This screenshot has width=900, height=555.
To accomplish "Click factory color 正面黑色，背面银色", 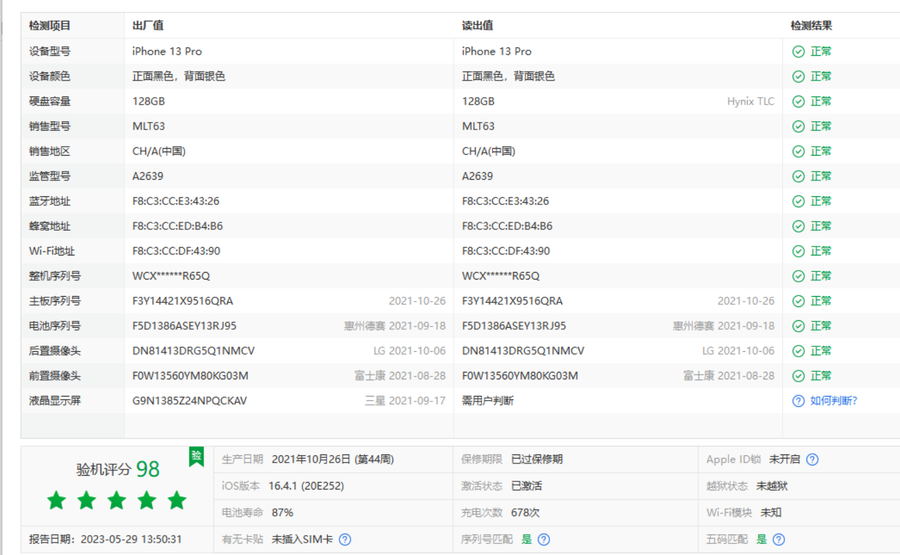I will 179,76.
